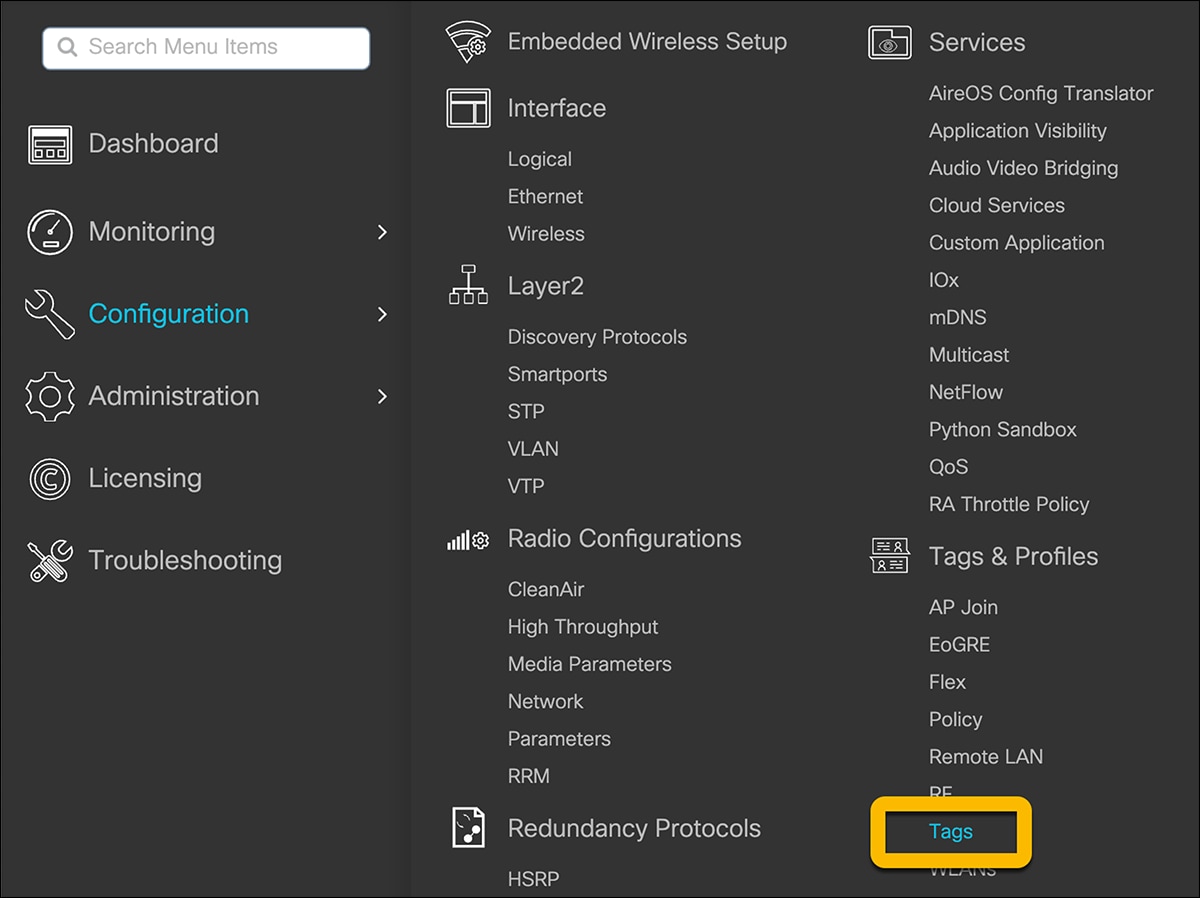
Task: Click the Embedded Wireless Setup icon
Action: tap(467, 42)
